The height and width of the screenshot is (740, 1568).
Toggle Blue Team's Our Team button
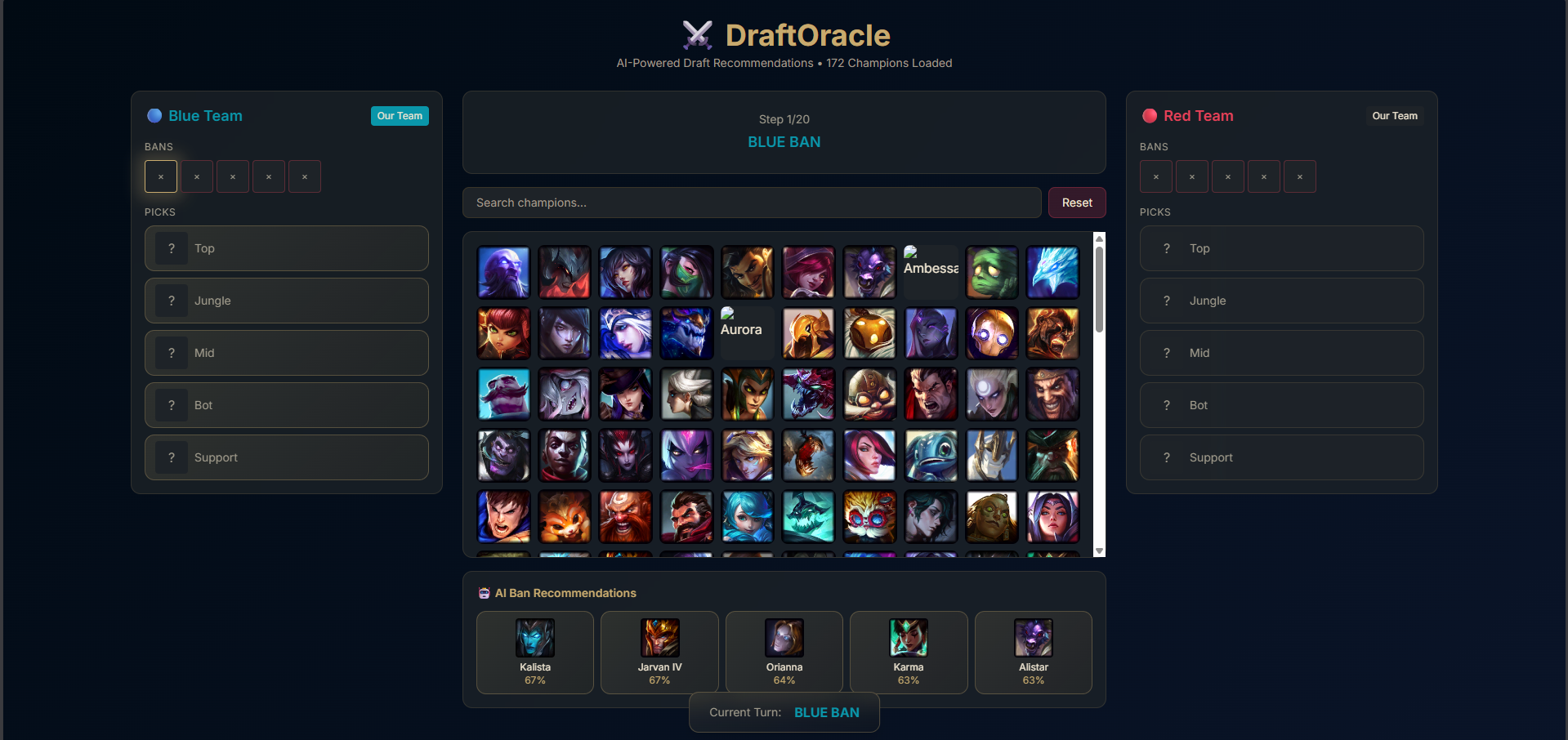pos(400,116)
